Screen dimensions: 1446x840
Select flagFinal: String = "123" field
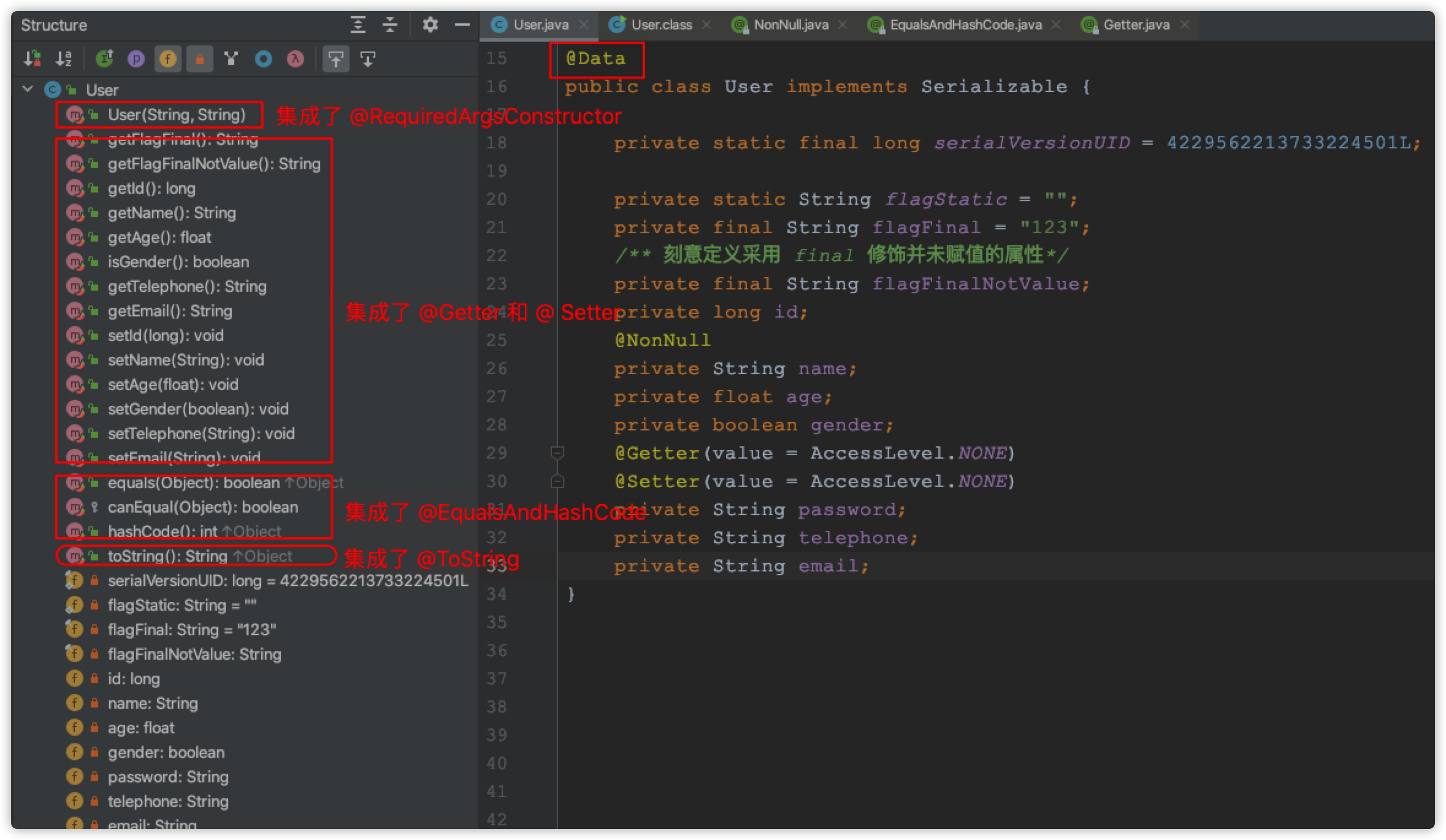192,630
